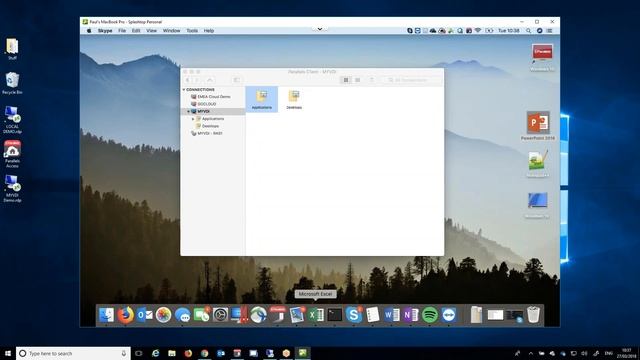Collapse the CONNECTIONS section
The width and height of the screenshot is (640, 360).
tap(184, 89)
